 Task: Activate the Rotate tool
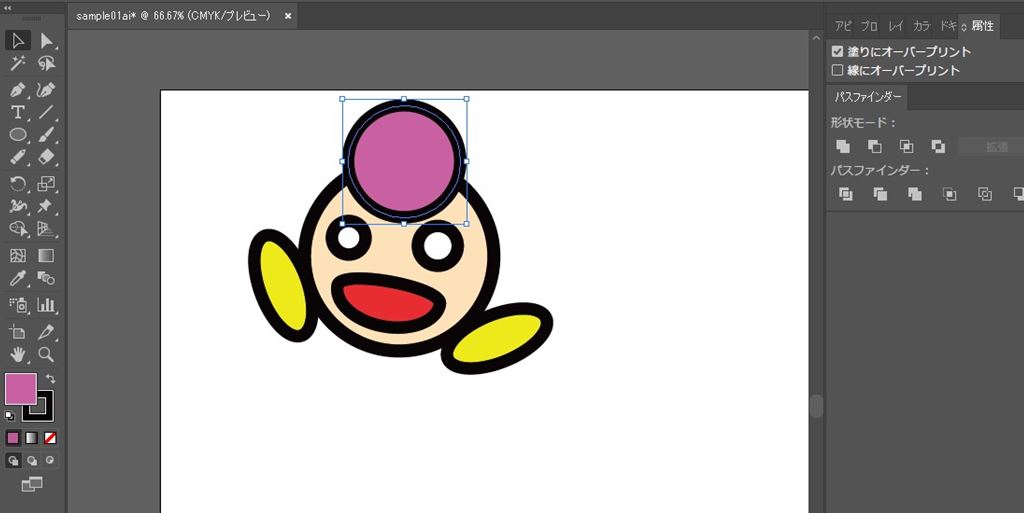17,183
